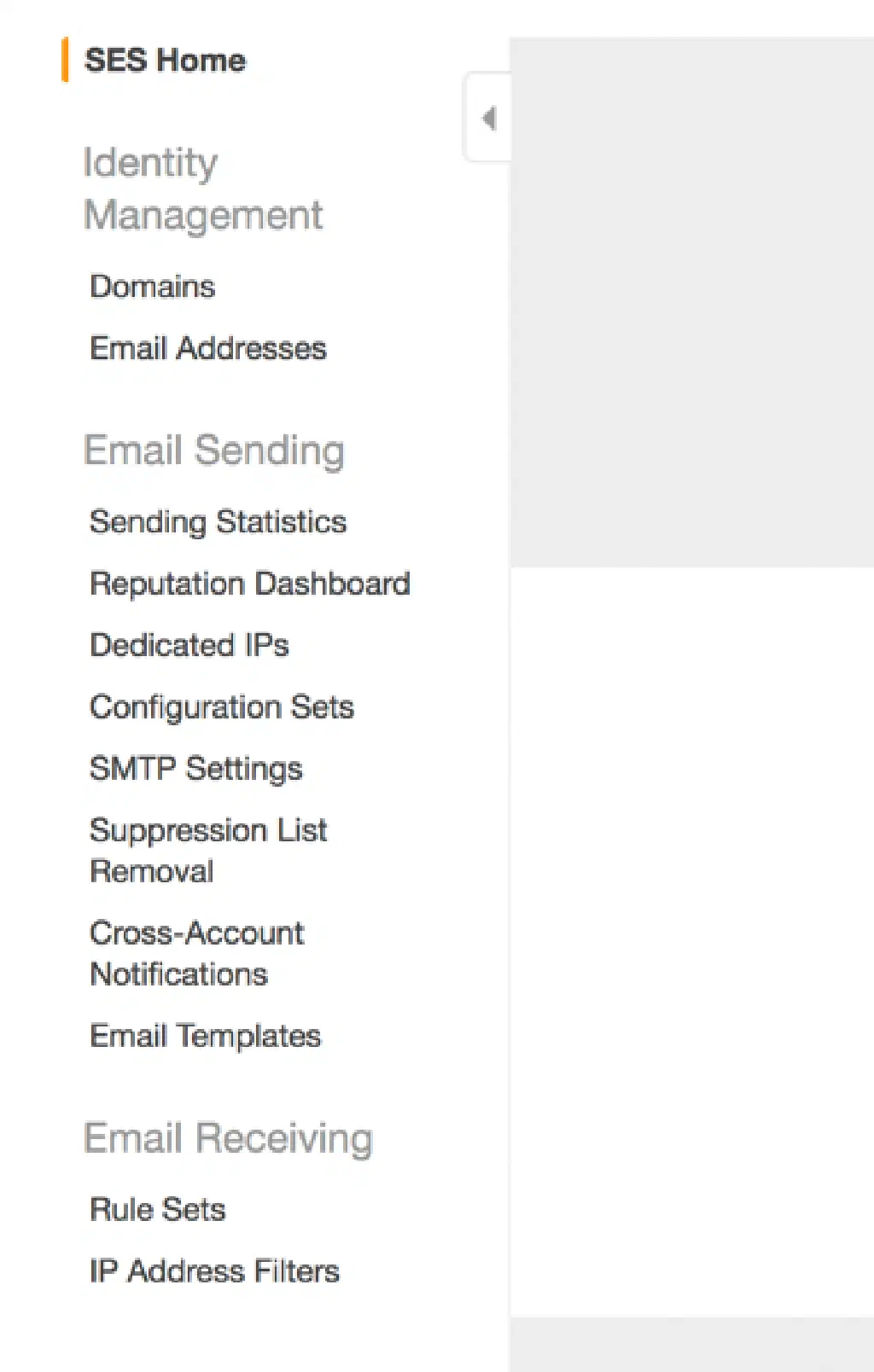Click the gray content panel at top

coord(691,299)
